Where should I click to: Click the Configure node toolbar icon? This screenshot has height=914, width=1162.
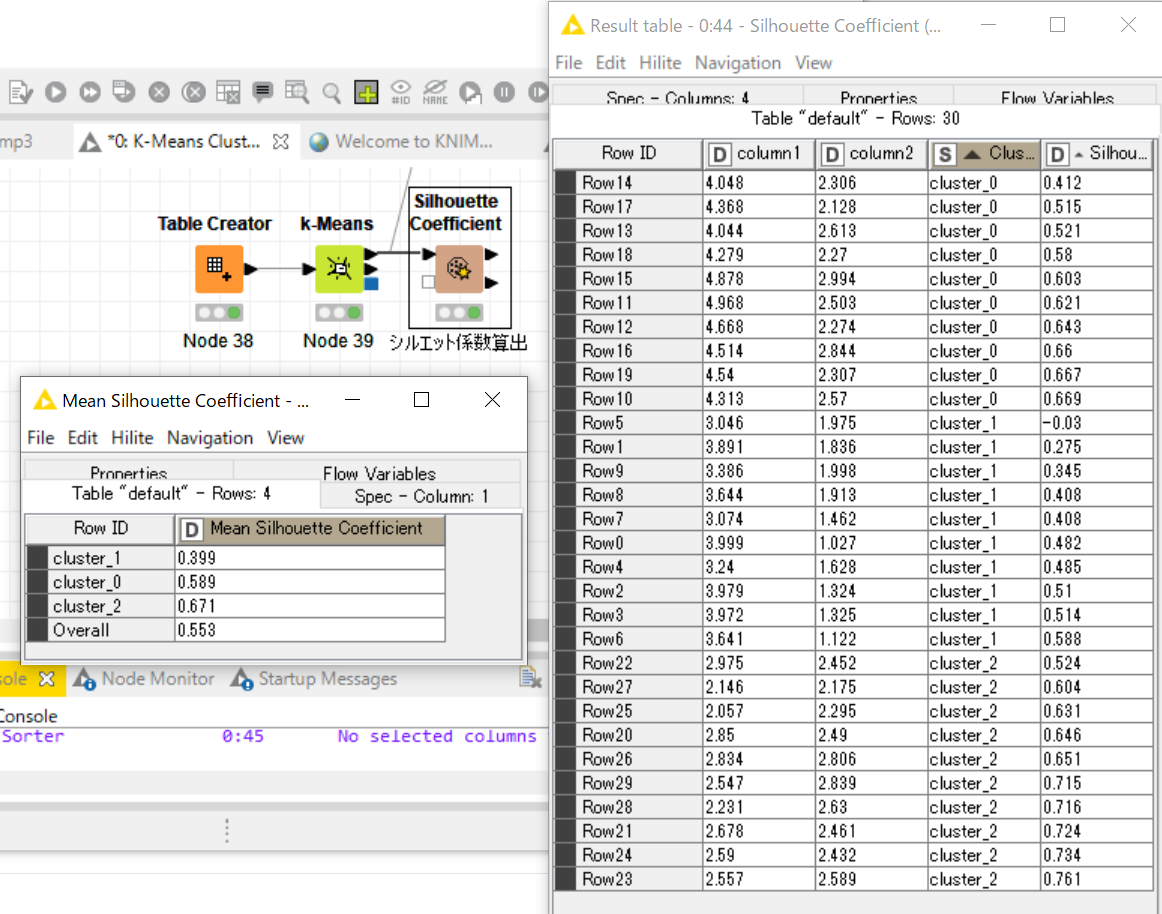pyautogui.click(x=21, y=92)
